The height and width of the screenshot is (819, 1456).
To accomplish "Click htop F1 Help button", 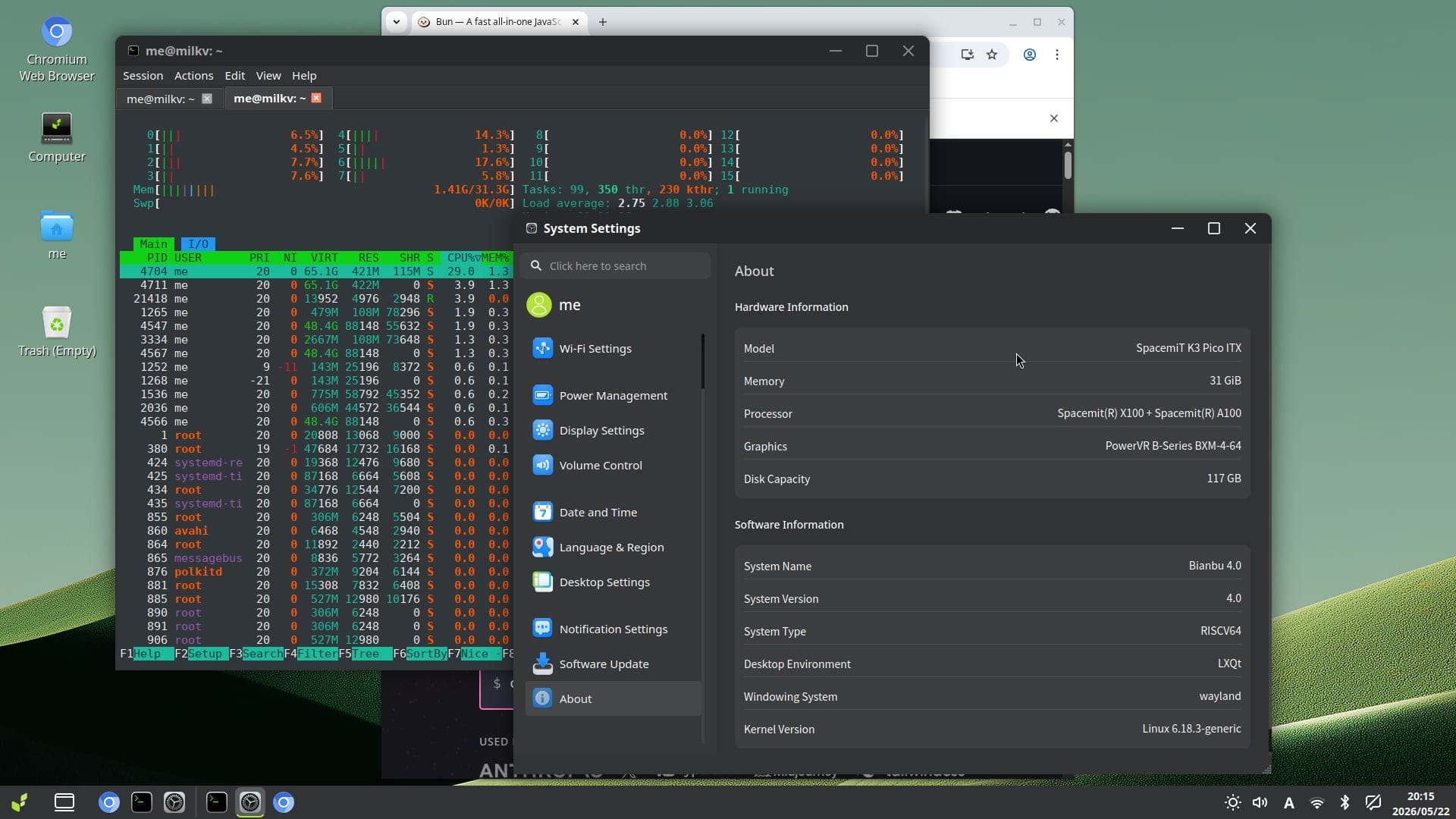I will [x=146, y=654].
